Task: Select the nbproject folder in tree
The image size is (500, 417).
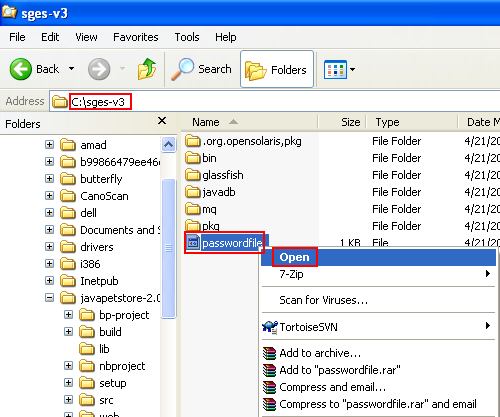Action: 112,366
